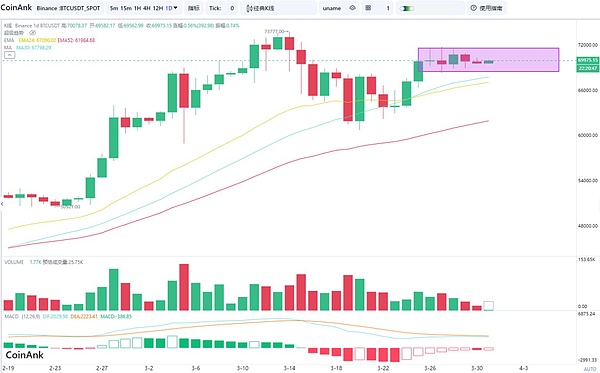Click the AUTO scale button at bottom right
The image size is (600, 373).
point(590,369)
